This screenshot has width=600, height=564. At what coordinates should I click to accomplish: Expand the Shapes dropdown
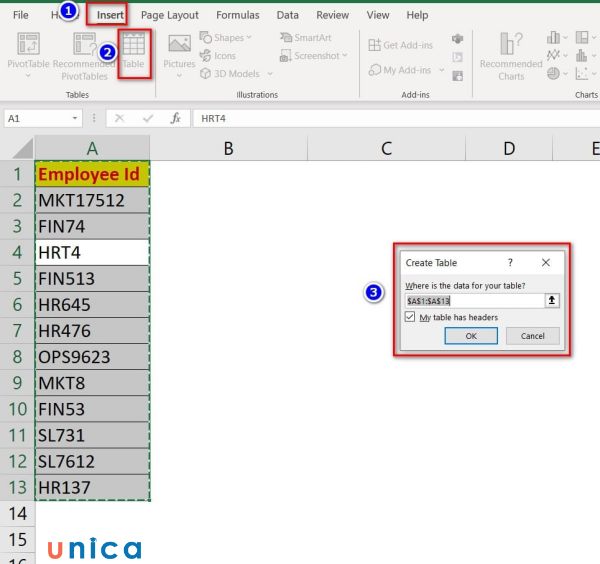(250, 38)
